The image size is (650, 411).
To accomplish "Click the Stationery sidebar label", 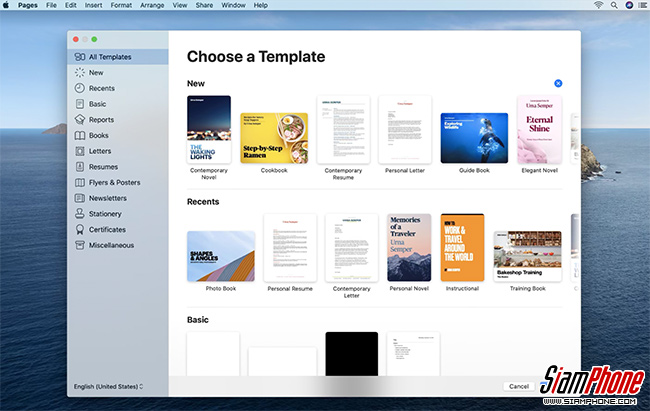I will [x=105, y=214].
